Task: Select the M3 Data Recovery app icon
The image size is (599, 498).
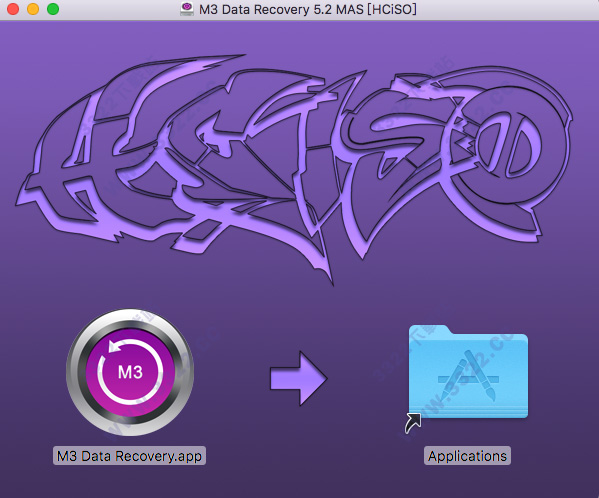Action: coord(130,372)
